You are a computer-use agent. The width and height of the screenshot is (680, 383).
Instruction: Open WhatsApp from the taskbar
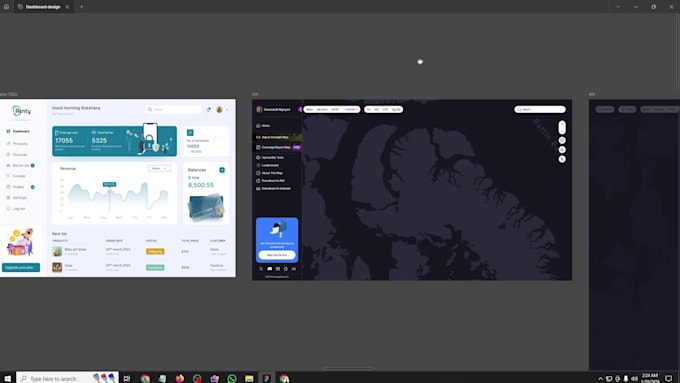pos(232,378)
